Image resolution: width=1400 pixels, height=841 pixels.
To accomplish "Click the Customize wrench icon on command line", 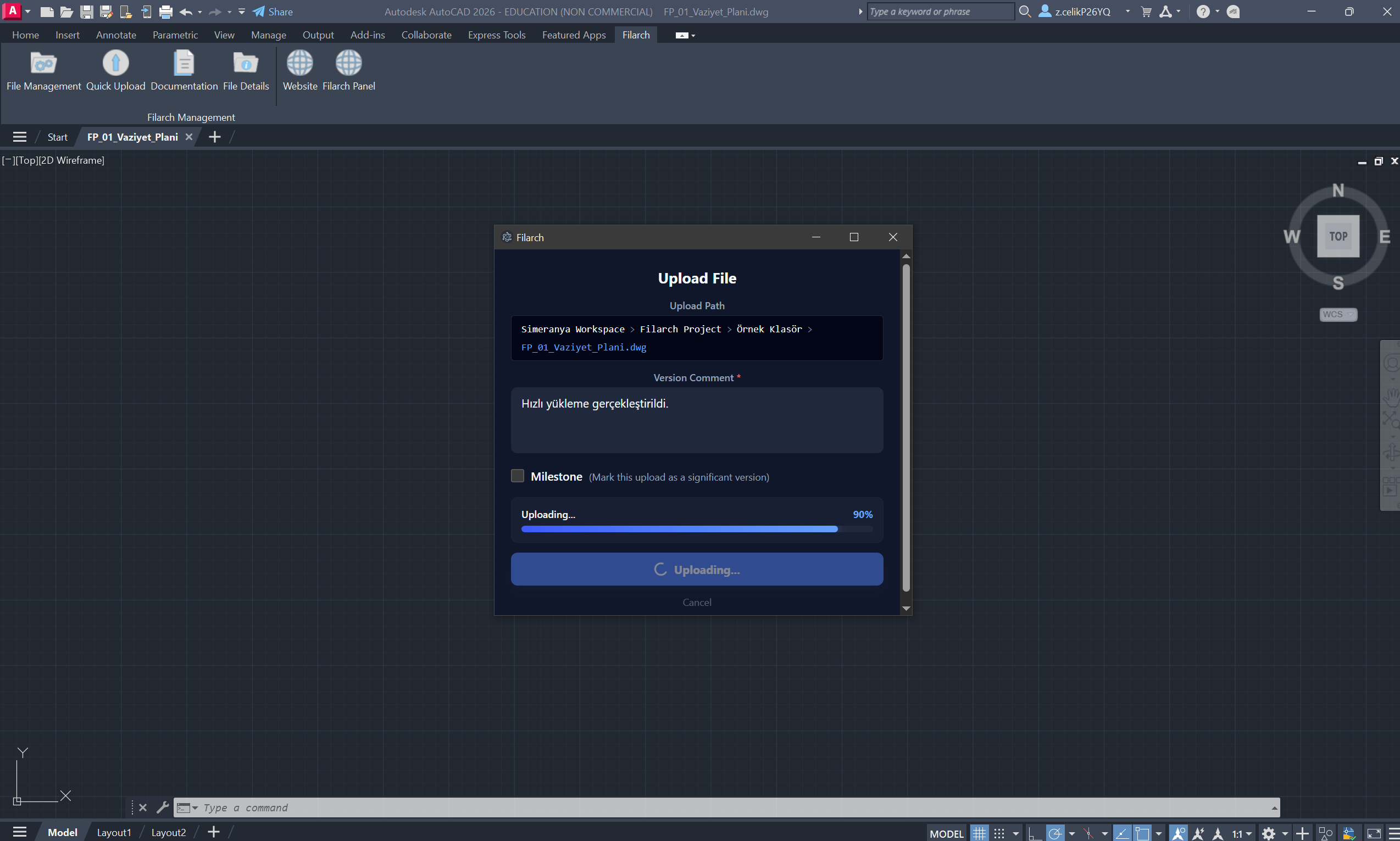I will click(x=163, y=807).
